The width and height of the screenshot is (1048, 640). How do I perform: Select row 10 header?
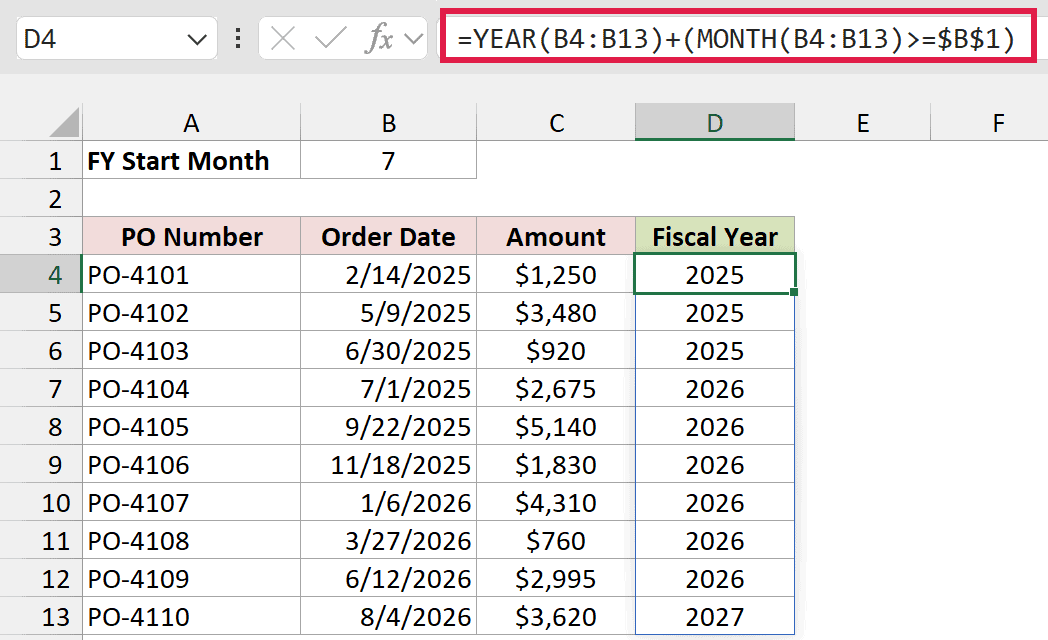point(41,502)
